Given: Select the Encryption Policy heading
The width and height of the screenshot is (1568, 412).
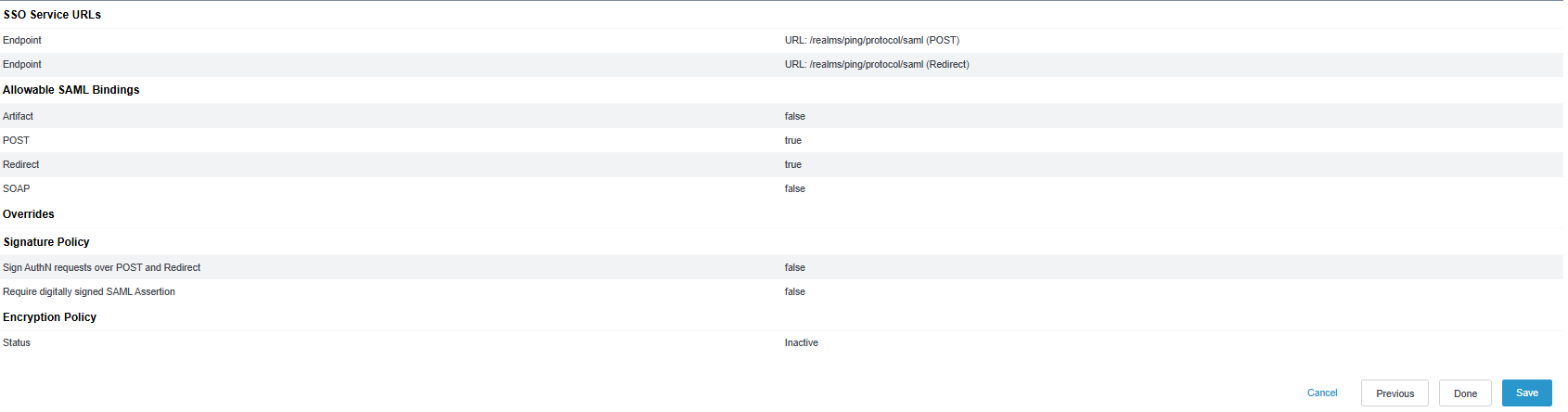Looking at the screenshot, I should (x=49, y=317).
